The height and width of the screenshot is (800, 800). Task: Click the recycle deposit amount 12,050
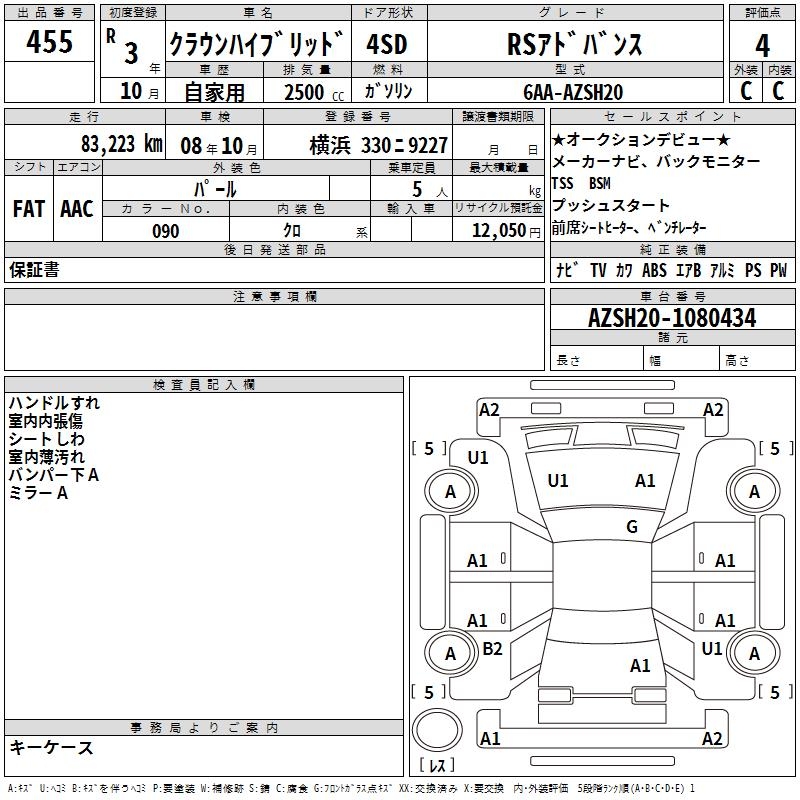[498, 230]
